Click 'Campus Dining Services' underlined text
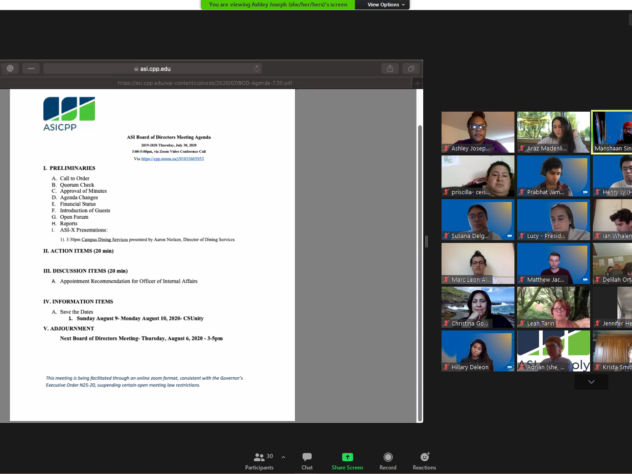The image size is (632, 474). [105, 239]
